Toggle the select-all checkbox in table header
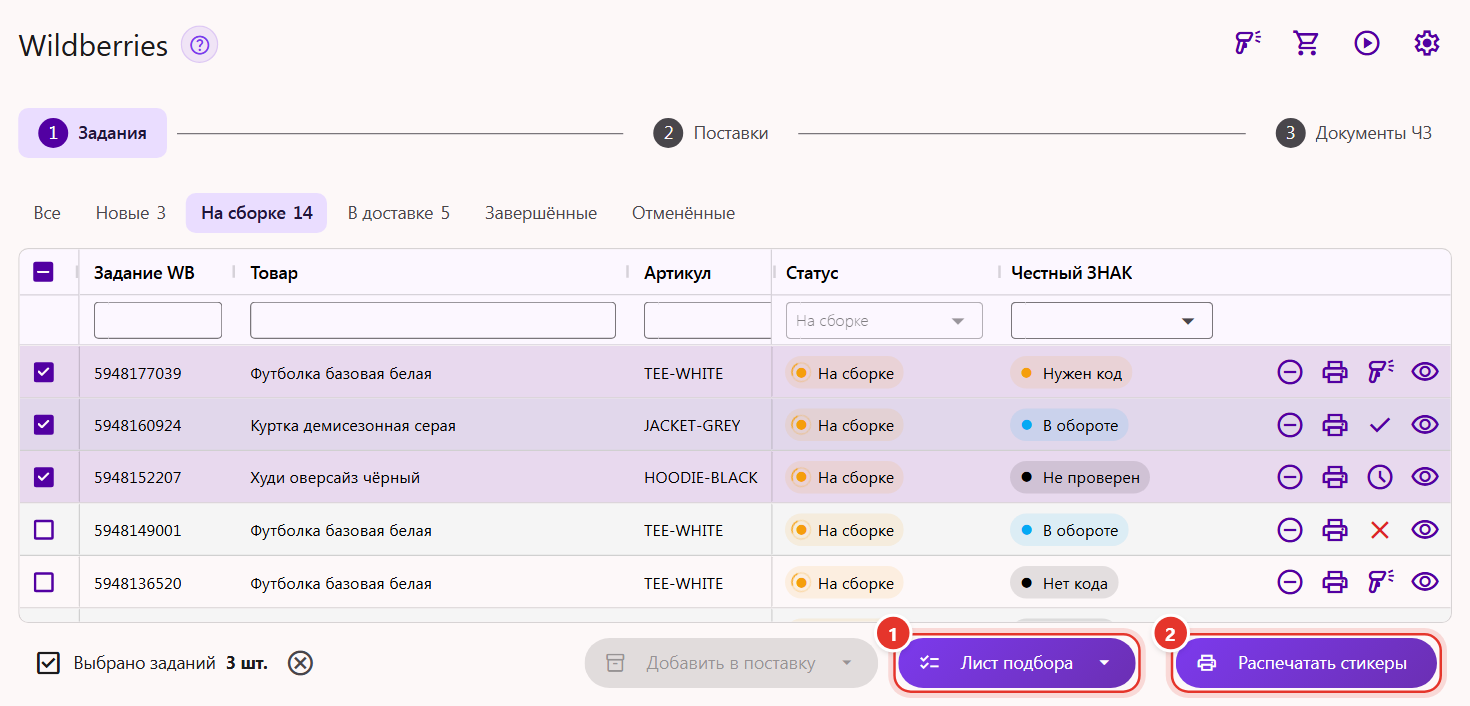The height and width of the screenshot is (706, 1470). click(x=43, y=272)
